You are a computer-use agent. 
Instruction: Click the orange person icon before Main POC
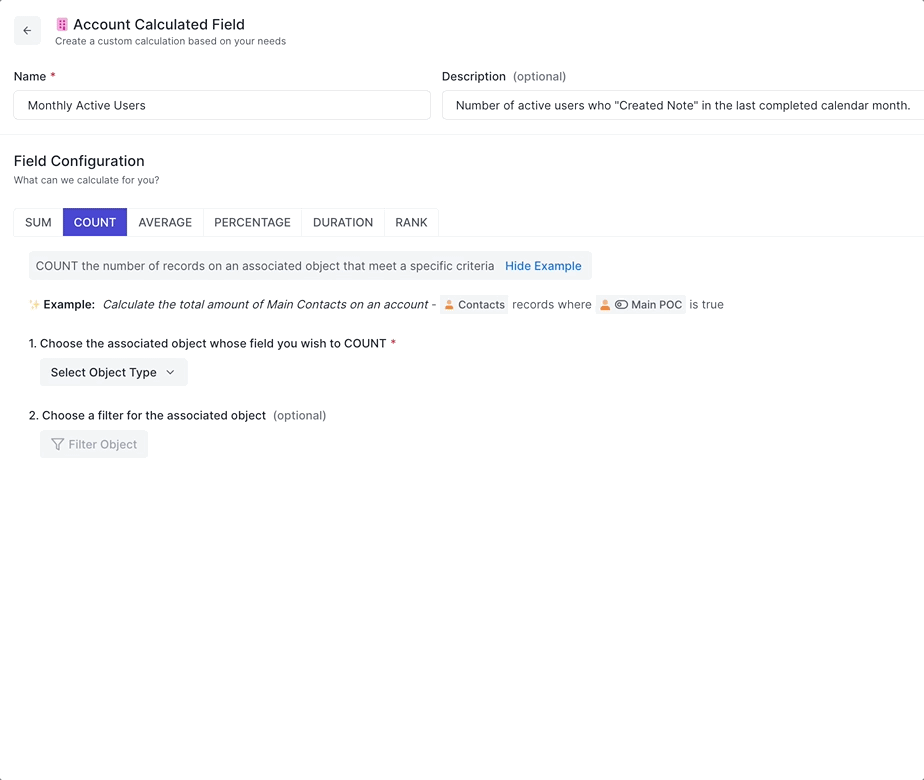pos(605,304)
